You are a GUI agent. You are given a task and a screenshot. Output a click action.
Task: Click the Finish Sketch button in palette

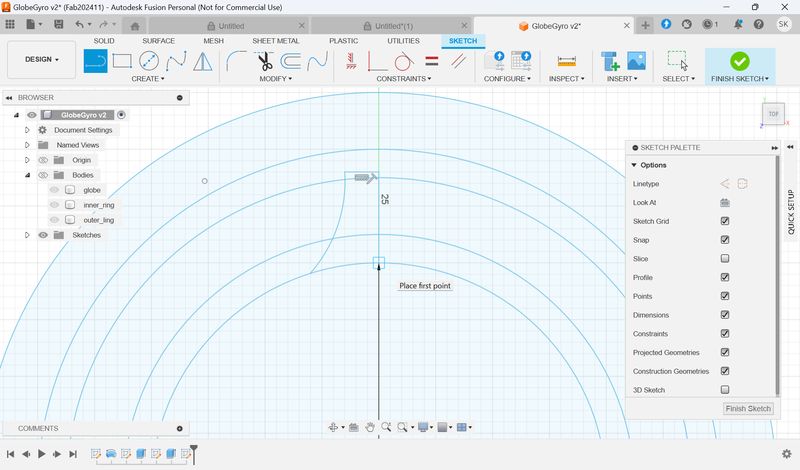(748, 409)
